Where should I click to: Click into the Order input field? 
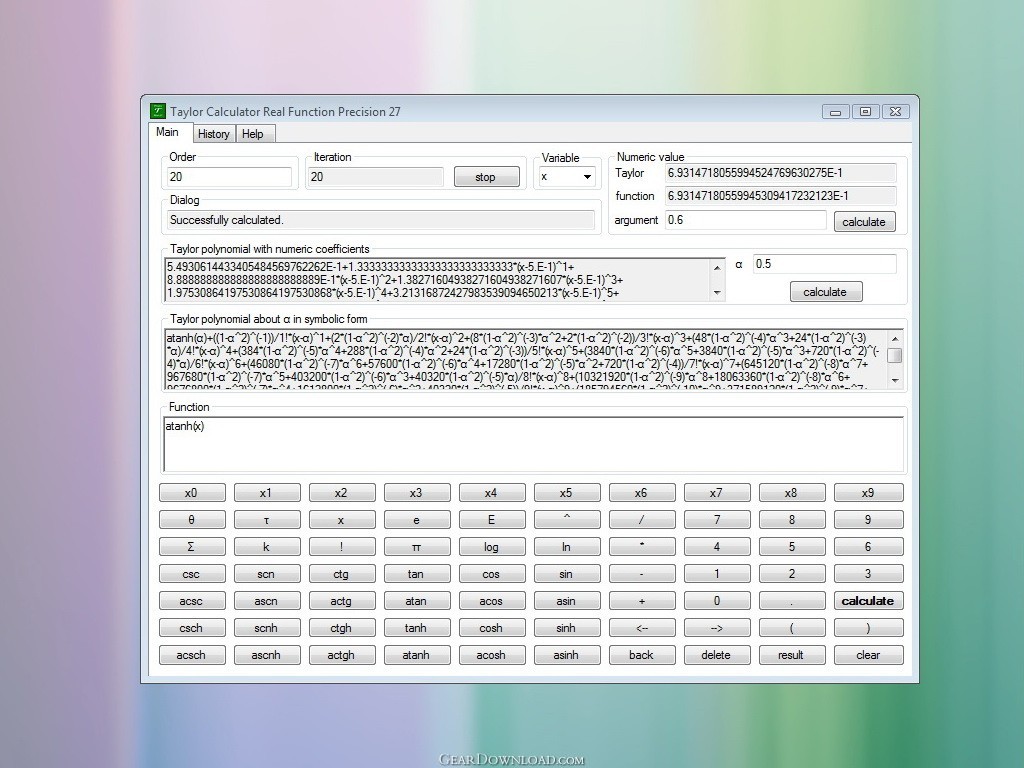[x=229, y=177]
